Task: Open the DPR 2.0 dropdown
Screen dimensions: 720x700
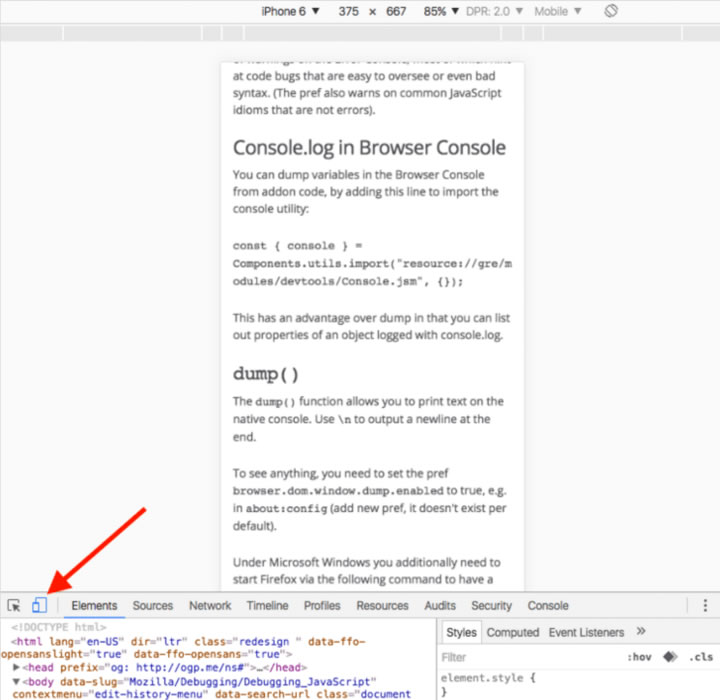Action: (494, 11)
